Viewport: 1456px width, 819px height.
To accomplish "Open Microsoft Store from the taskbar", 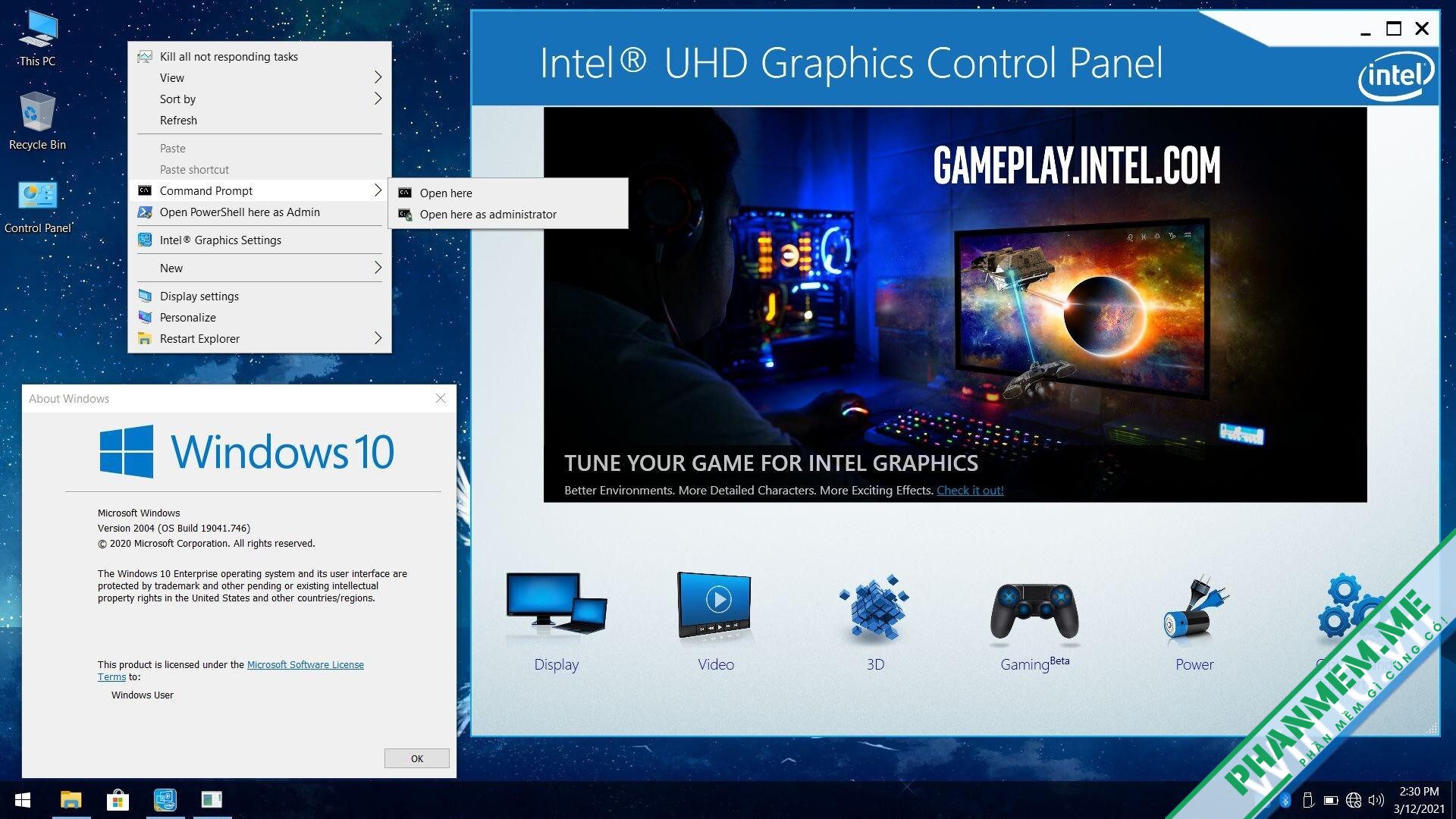I will coord(118,800).
